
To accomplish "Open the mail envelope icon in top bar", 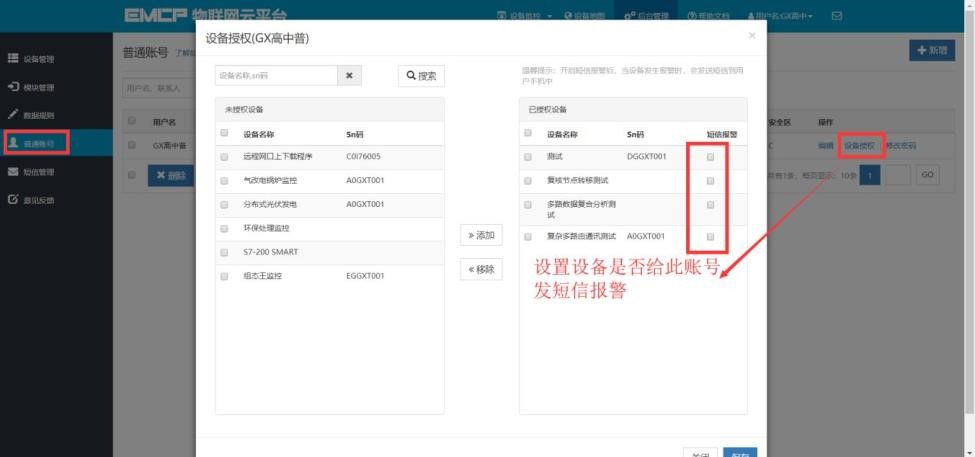I will coord(836,16).
